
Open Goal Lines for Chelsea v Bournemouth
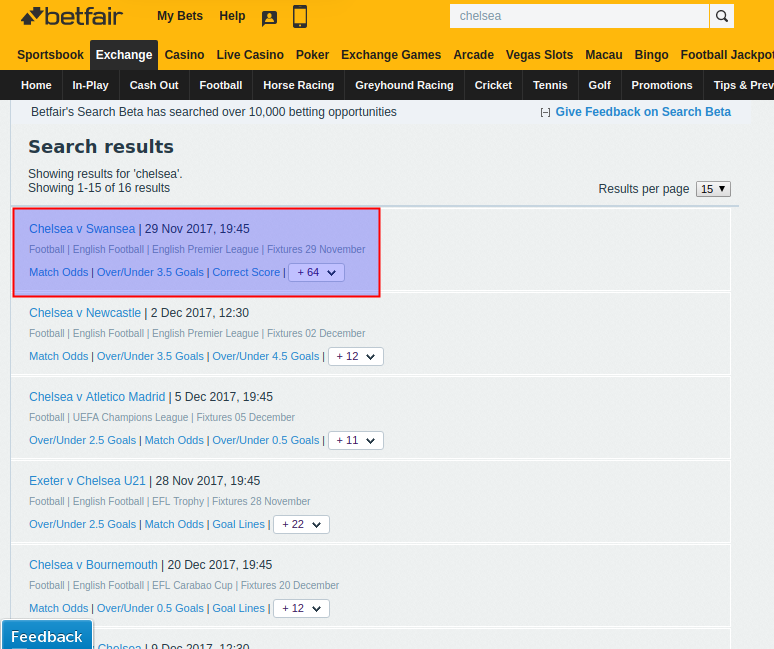point(238,608)
